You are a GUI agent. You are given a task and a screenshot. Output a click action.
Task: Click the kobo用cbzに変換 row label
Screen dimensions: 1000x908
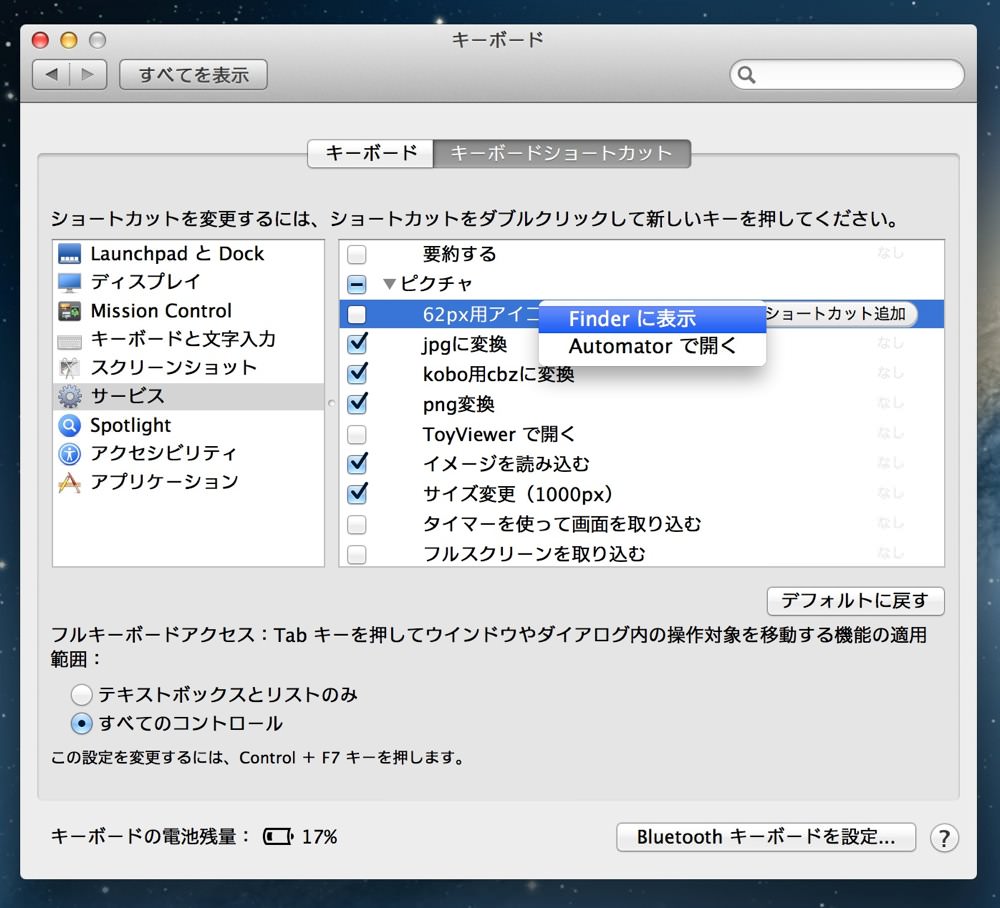tap(499, 374)
